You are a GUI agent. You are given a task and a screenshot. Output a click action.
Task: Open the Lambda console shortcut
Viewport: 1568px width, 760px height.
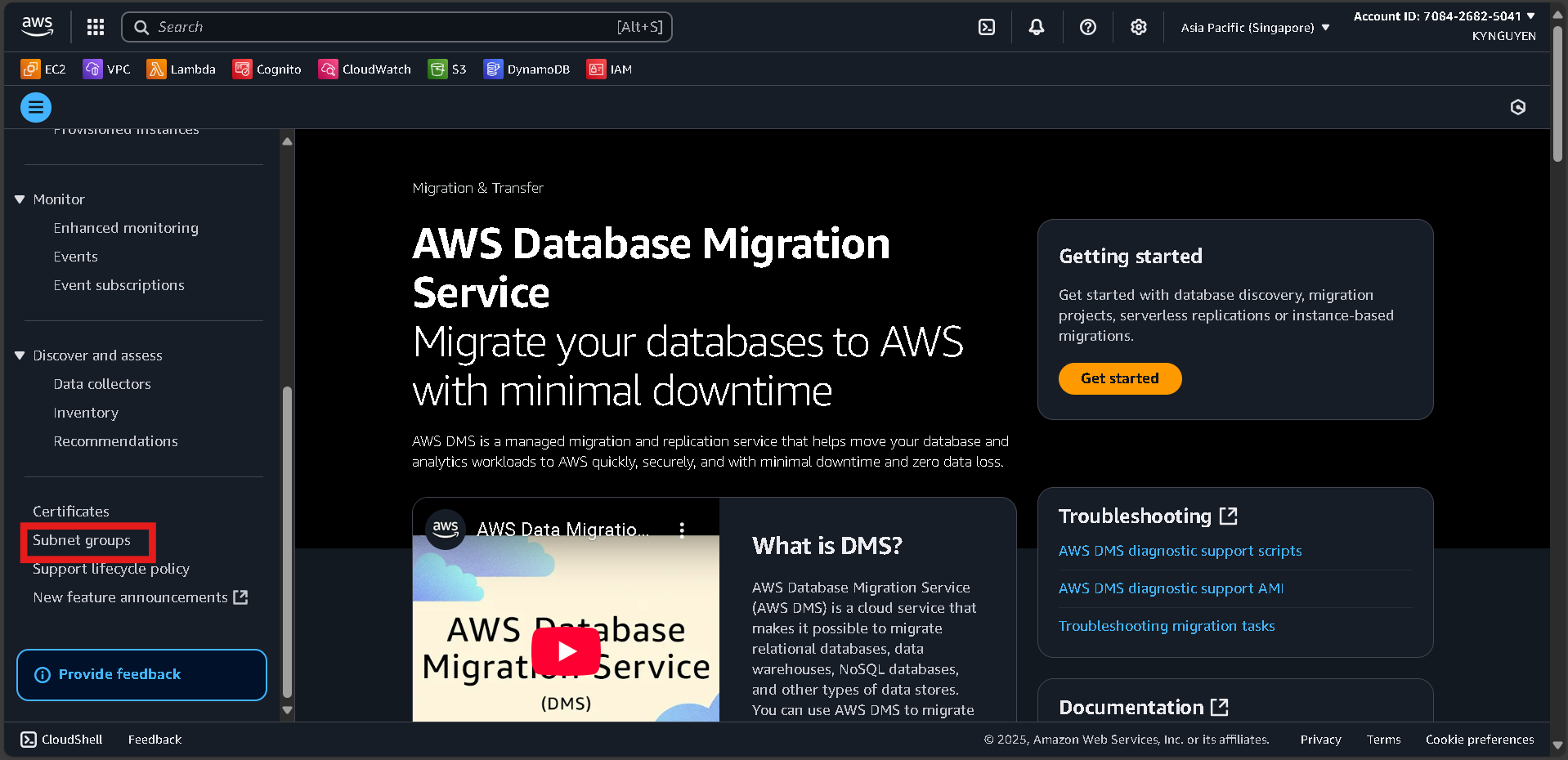tap(181, 69)
